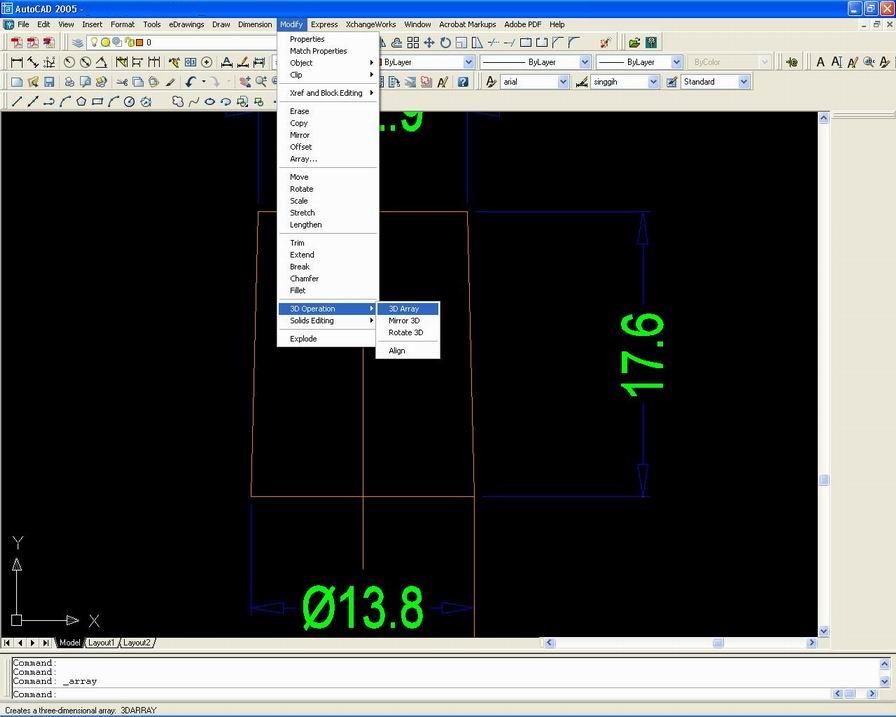
Task: Toggle the layer lock padlock icon
Action: 130,42
